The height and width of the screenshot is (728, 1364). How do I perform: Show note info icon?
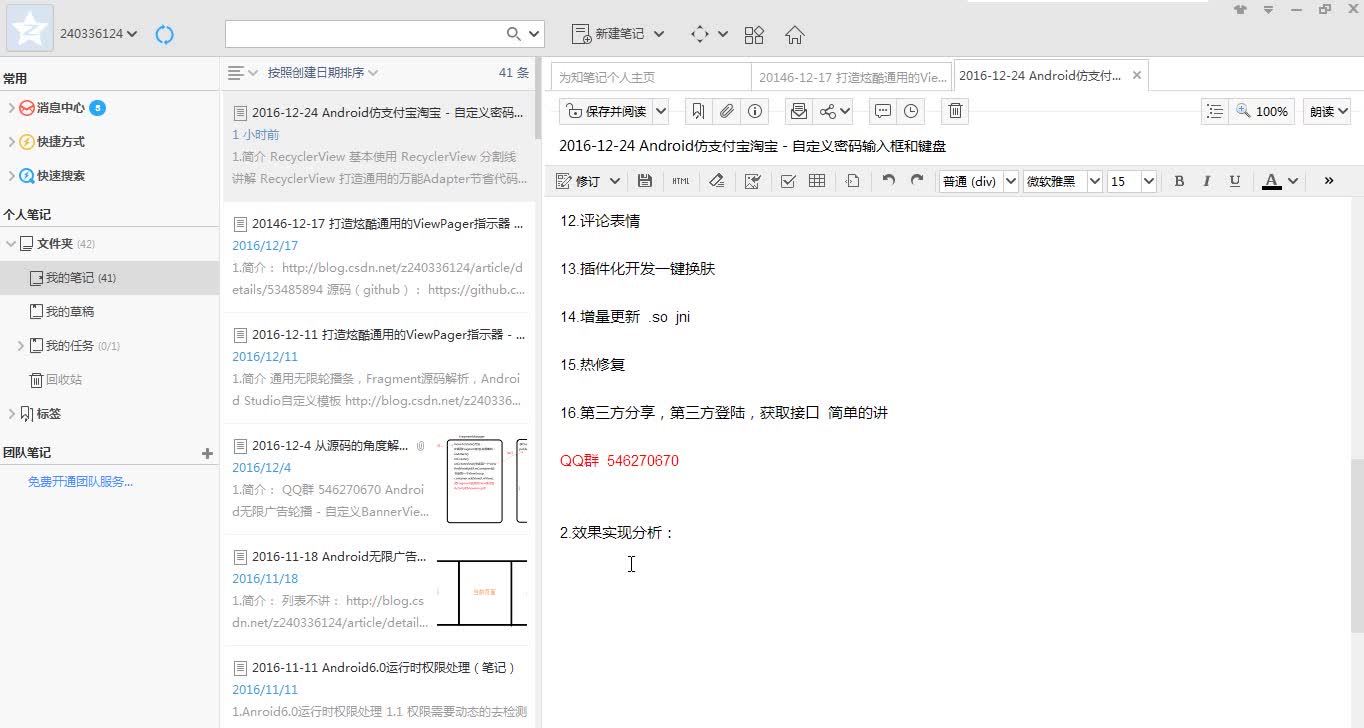click(755, 111)
